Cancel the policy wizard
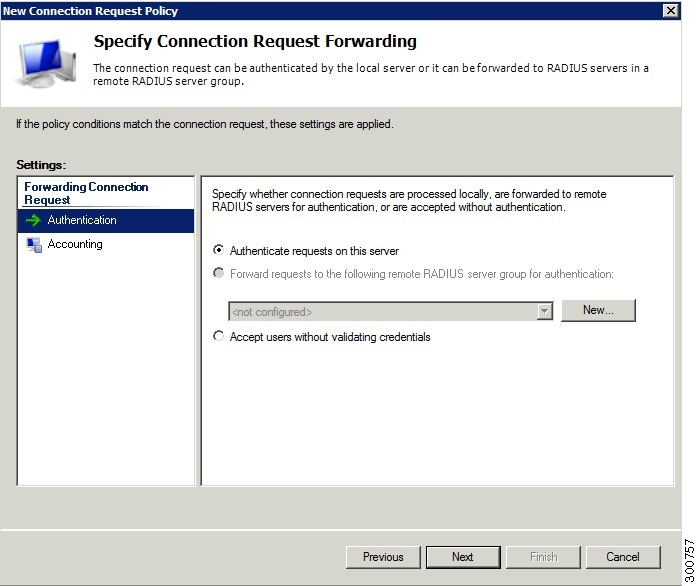The height and width of the screenshot is (586, 696). (x=623, y=557)
